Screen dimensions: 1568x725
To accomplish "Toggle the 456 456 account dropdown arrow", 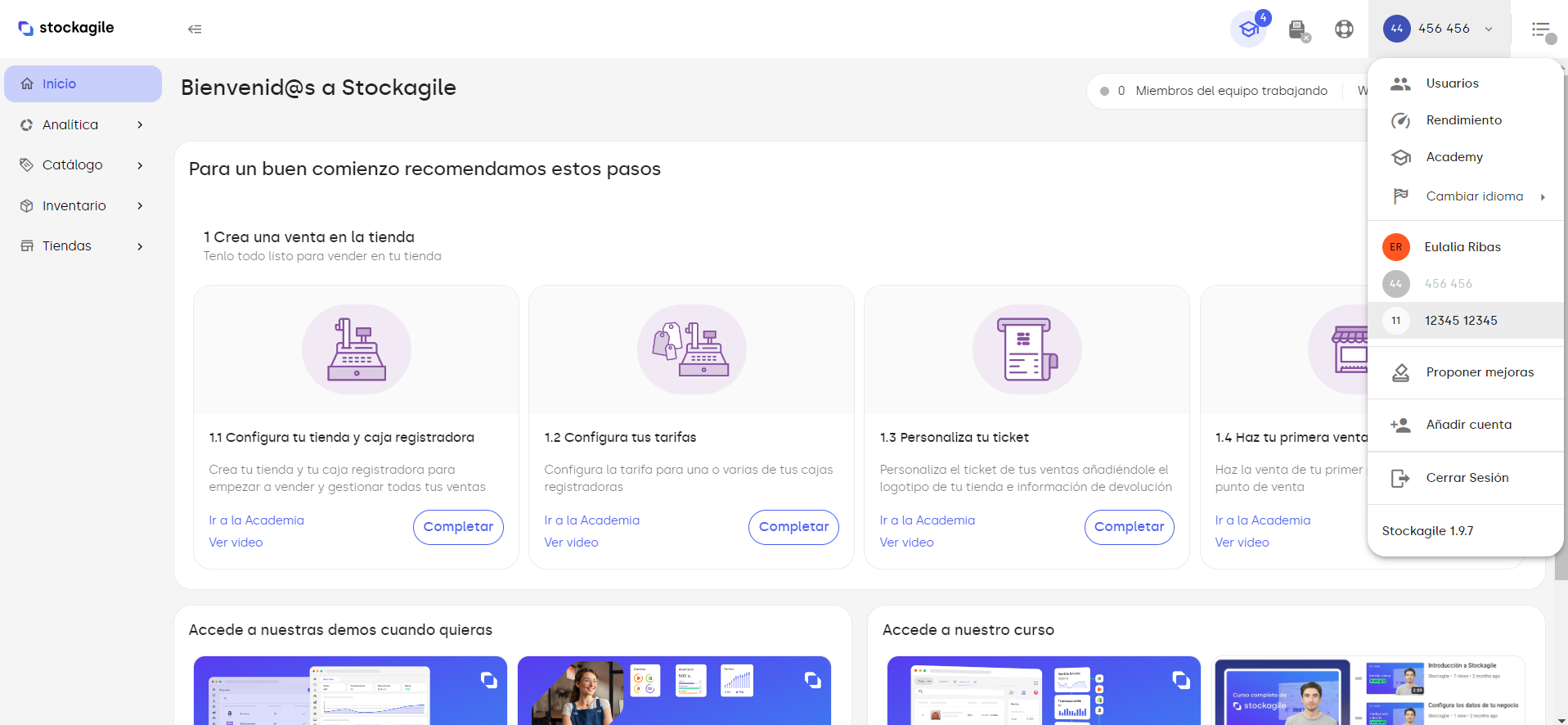I will pos(1489,29).
